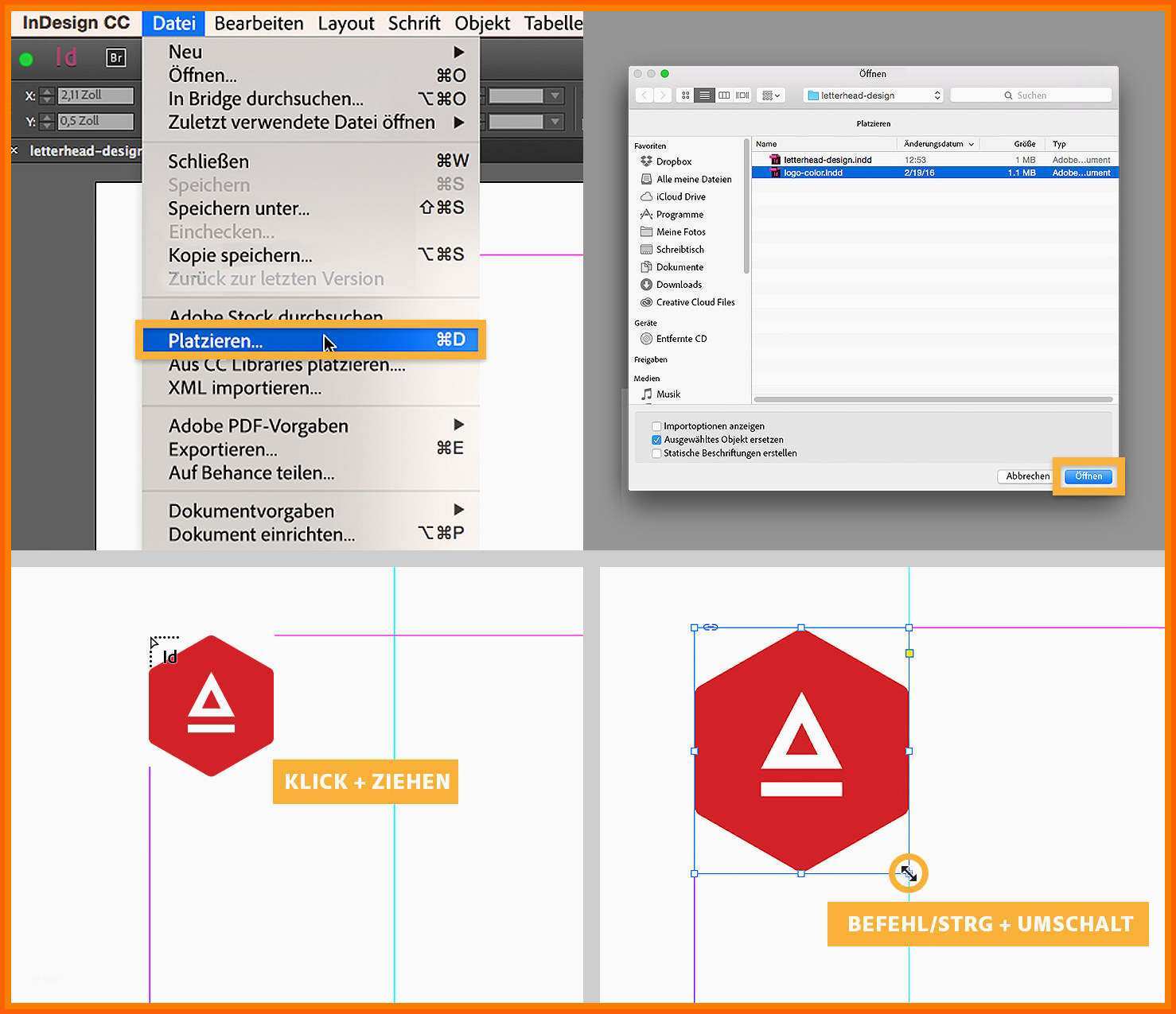1176x1014 pixels.
Task: Choose Platzieren... from Datei menu
Action: point(310,340)
